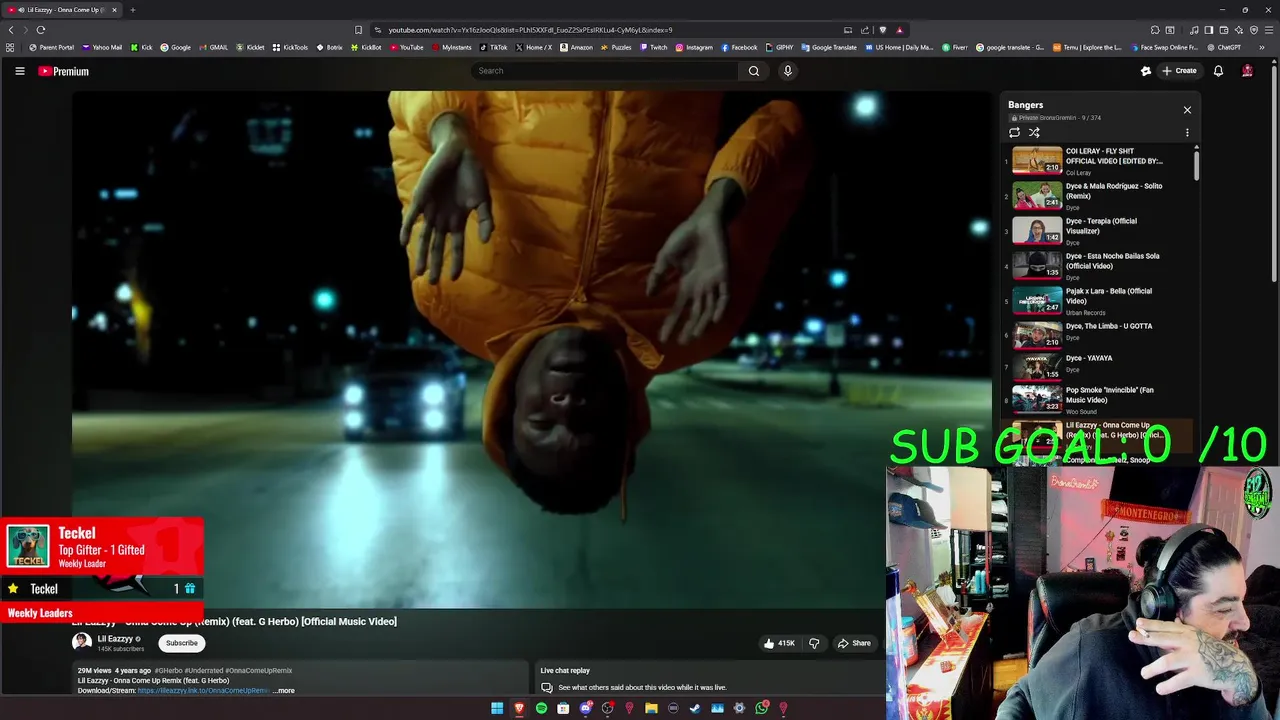1280x720 pixels.
Task: Share the Lil Eazzyy video
Action: coord(854,643)
